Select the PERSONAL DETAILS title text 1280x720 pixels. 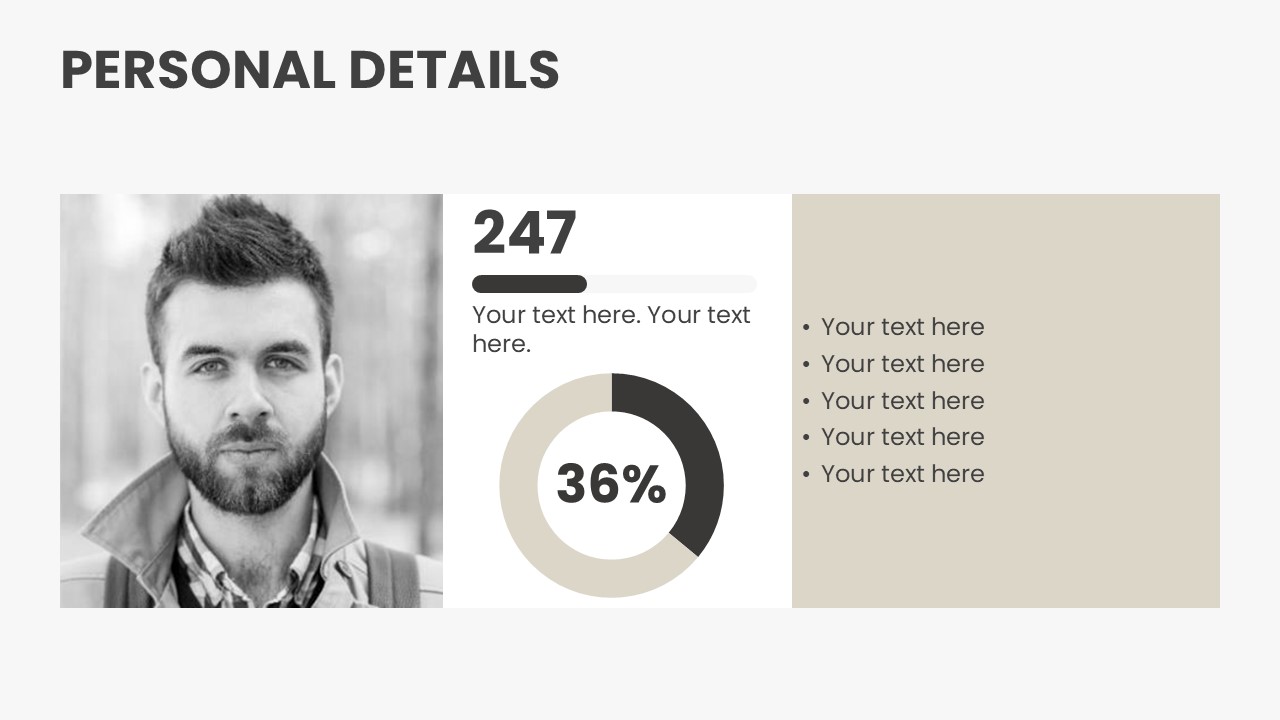[310, 71]
